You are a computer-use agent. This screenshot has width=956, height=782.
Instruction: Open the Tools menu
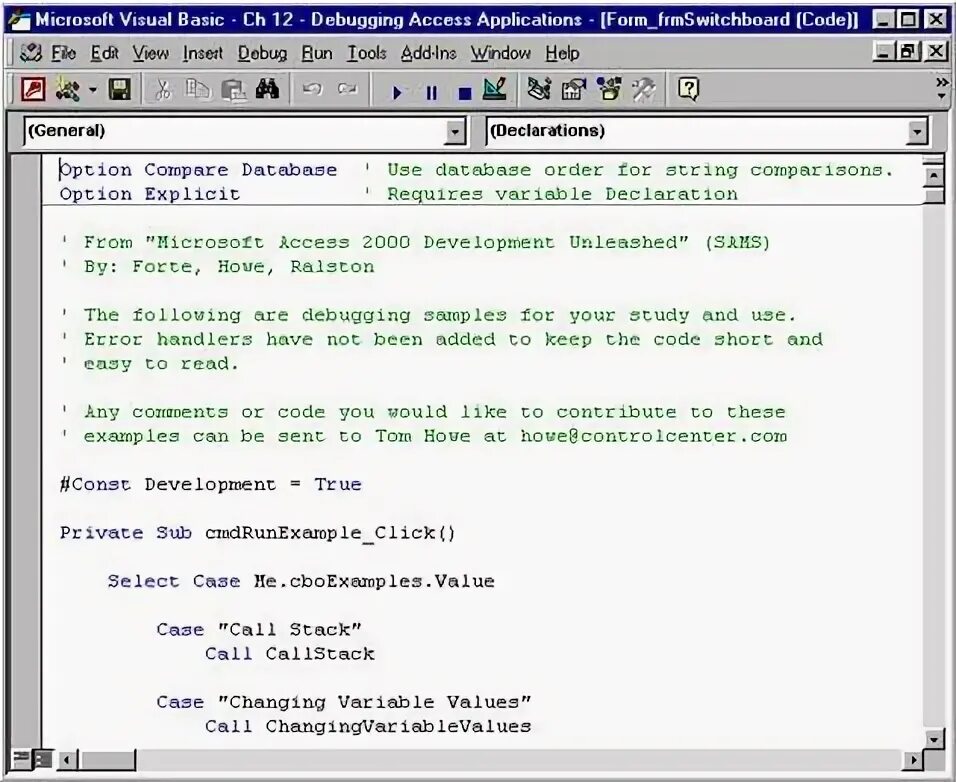pyautogui.click(x=367, y=54)
